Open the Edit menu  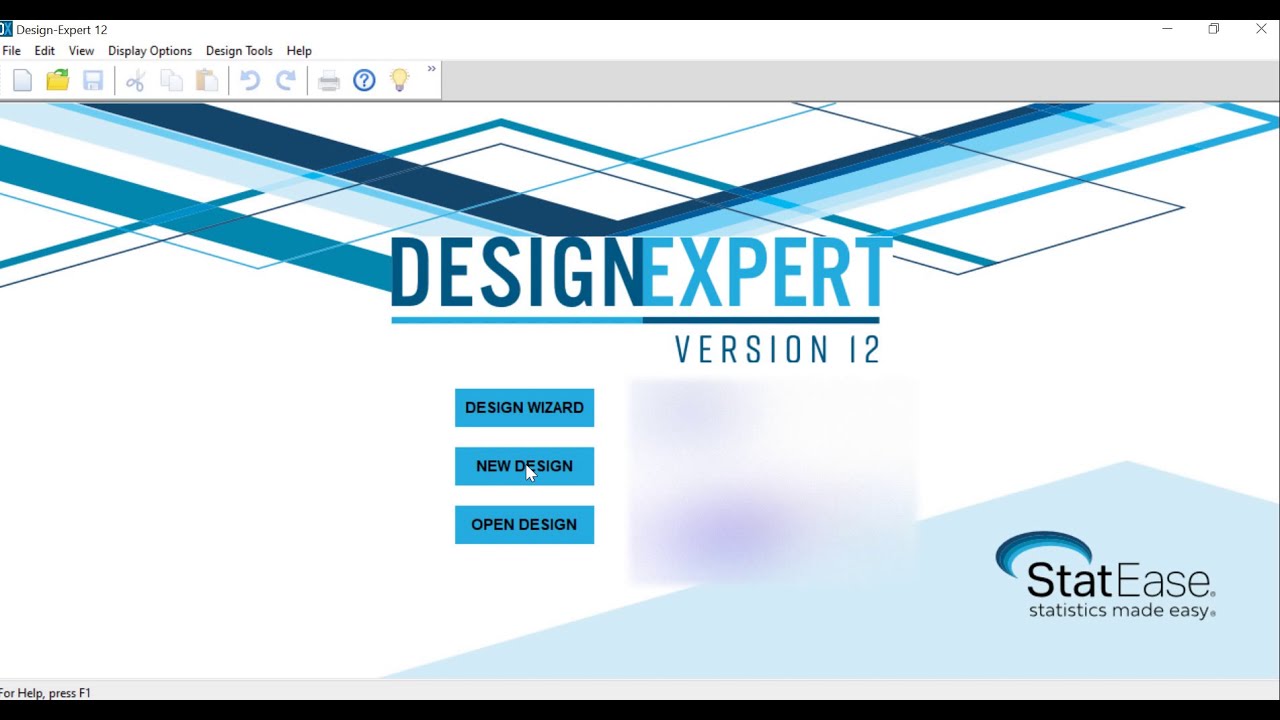[x=45, y=51]
